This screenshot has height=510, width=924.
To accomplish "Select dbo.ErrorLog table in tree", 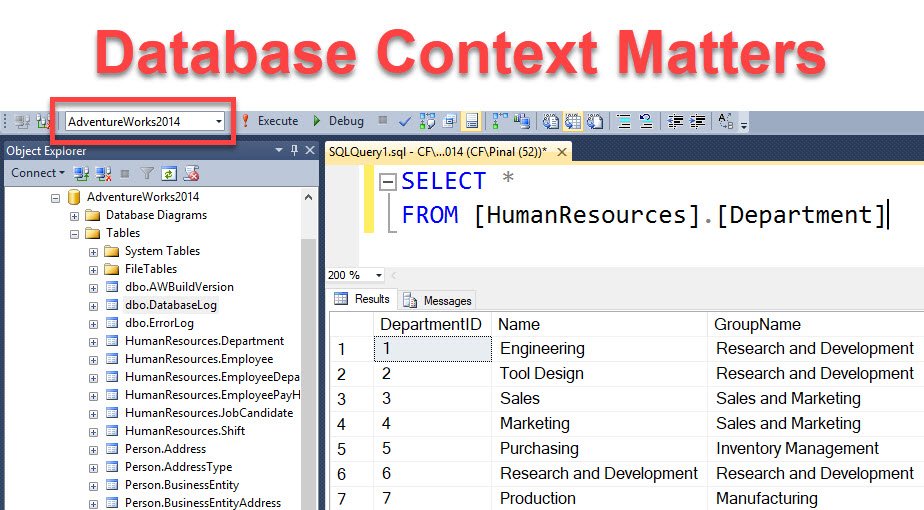I will tap(159, 323).
